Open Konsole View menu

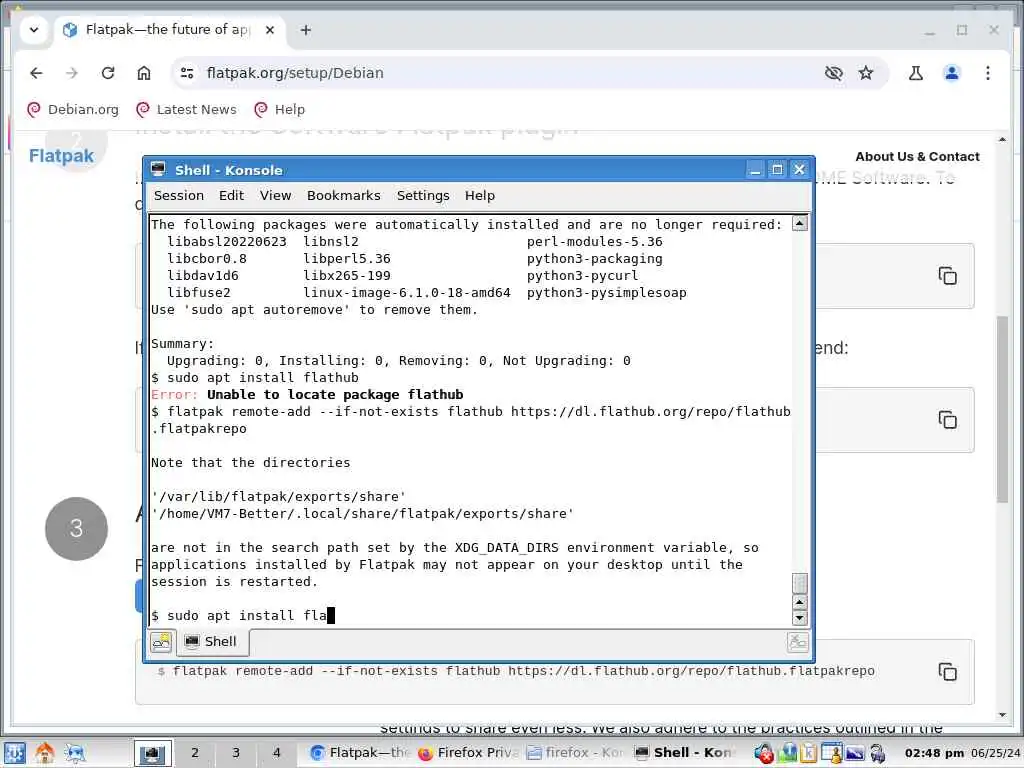[x=276, y=196]
